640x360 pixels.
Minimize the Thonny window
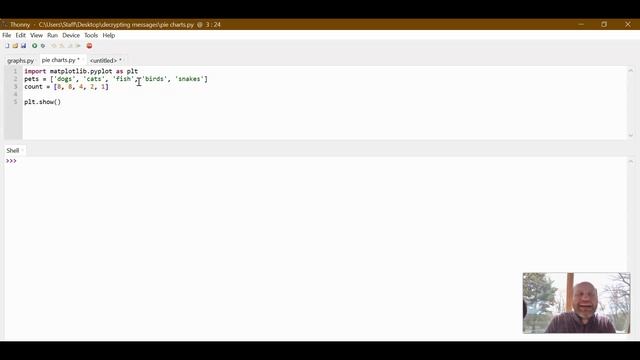pyautogui.click(x=581, y=24)
